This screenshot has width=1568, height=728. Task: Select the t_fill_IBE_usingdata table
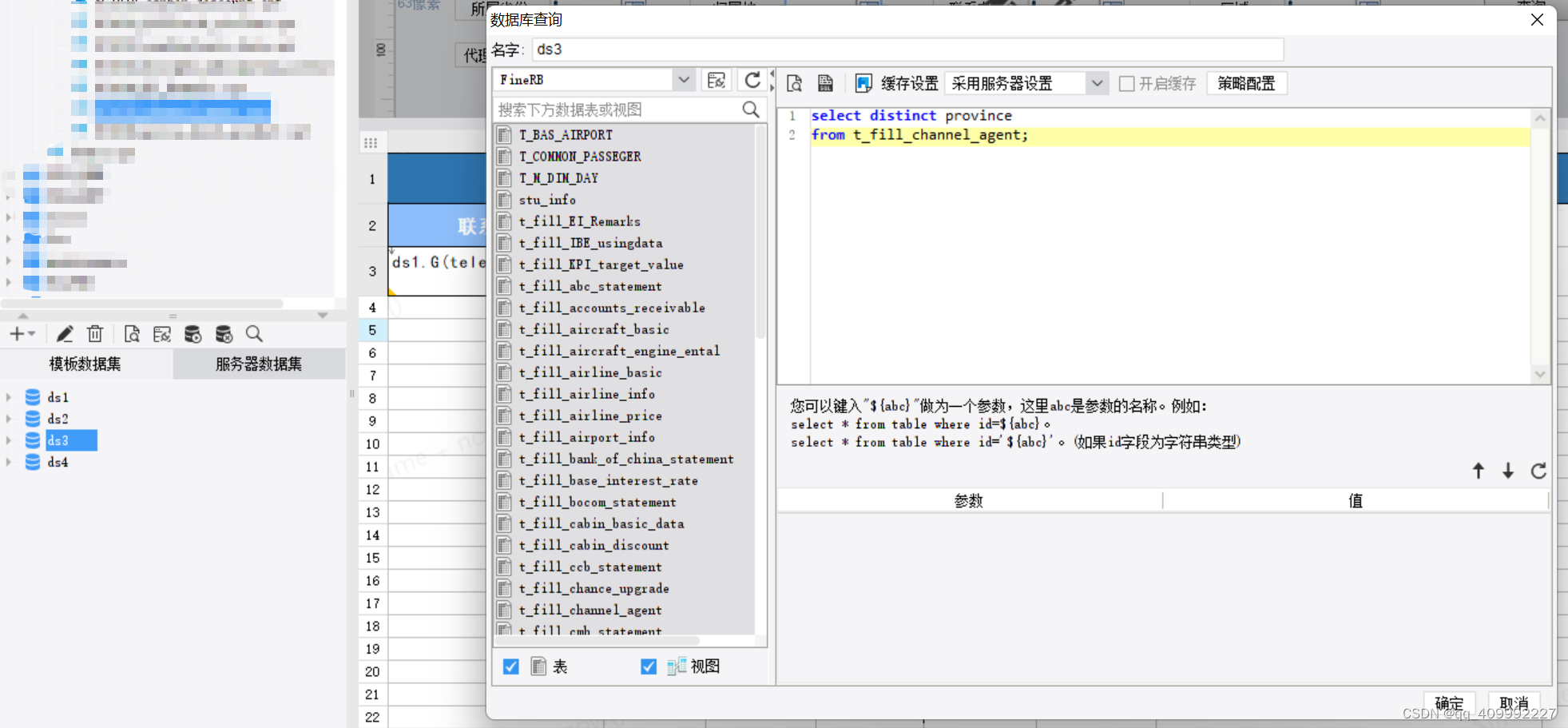click(x=590, y=243)
